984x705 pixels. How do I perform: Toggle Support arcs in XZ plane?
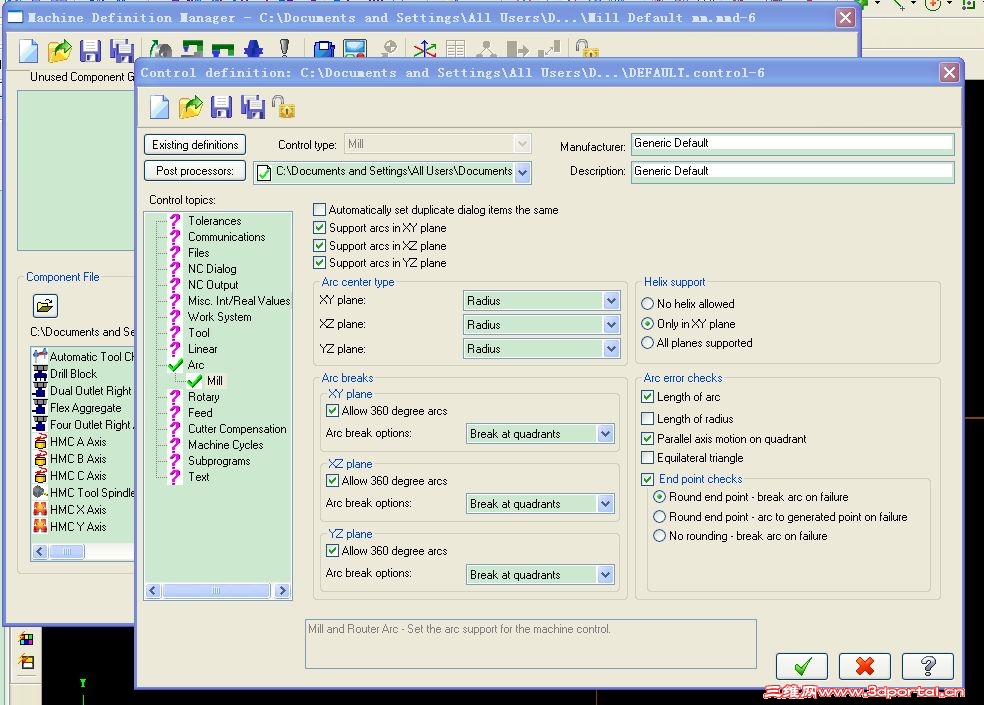pos(319,245)
